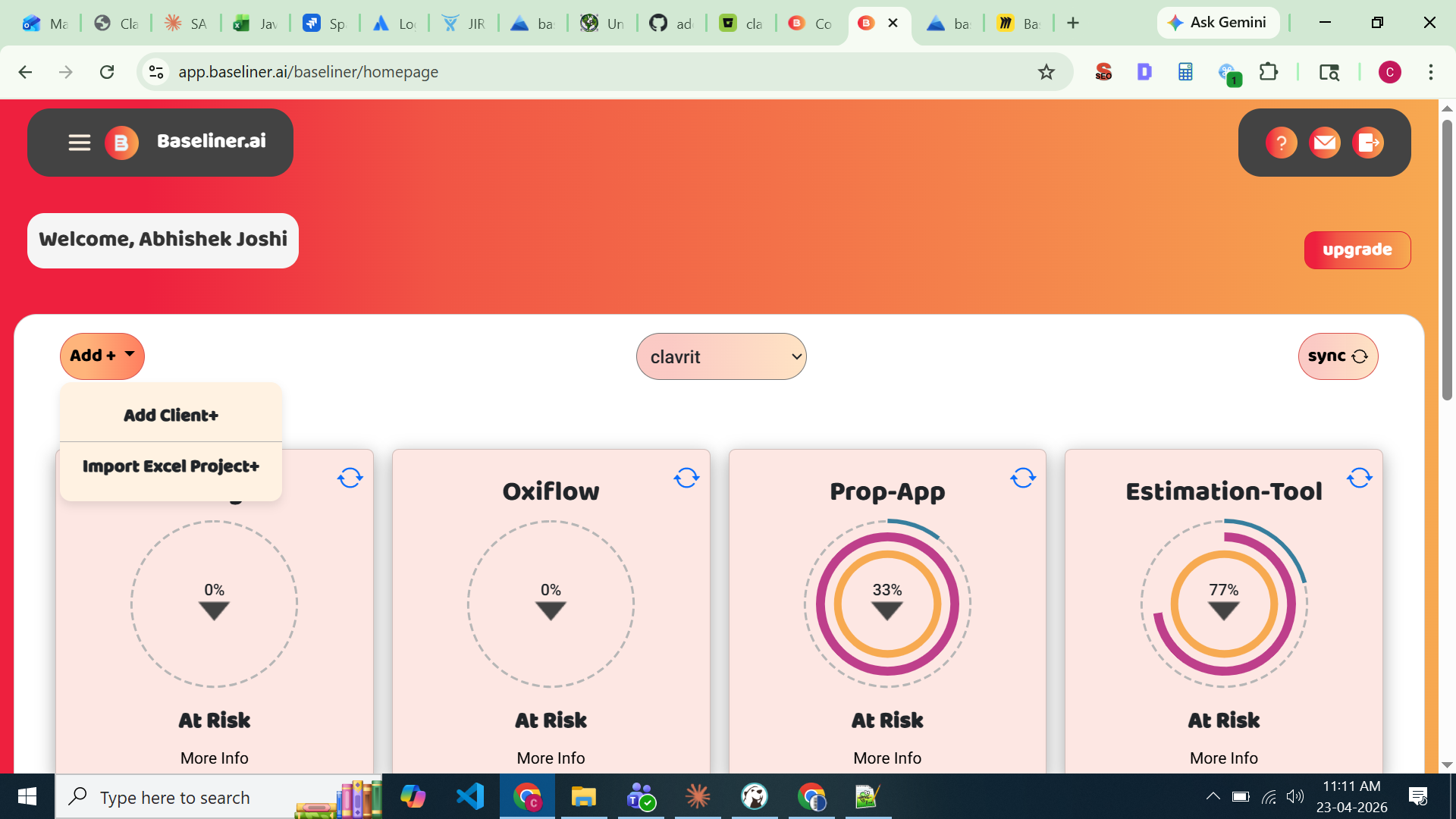Click the logout icon in the header
1456x819 pixels.
(x=1368, y=143)
